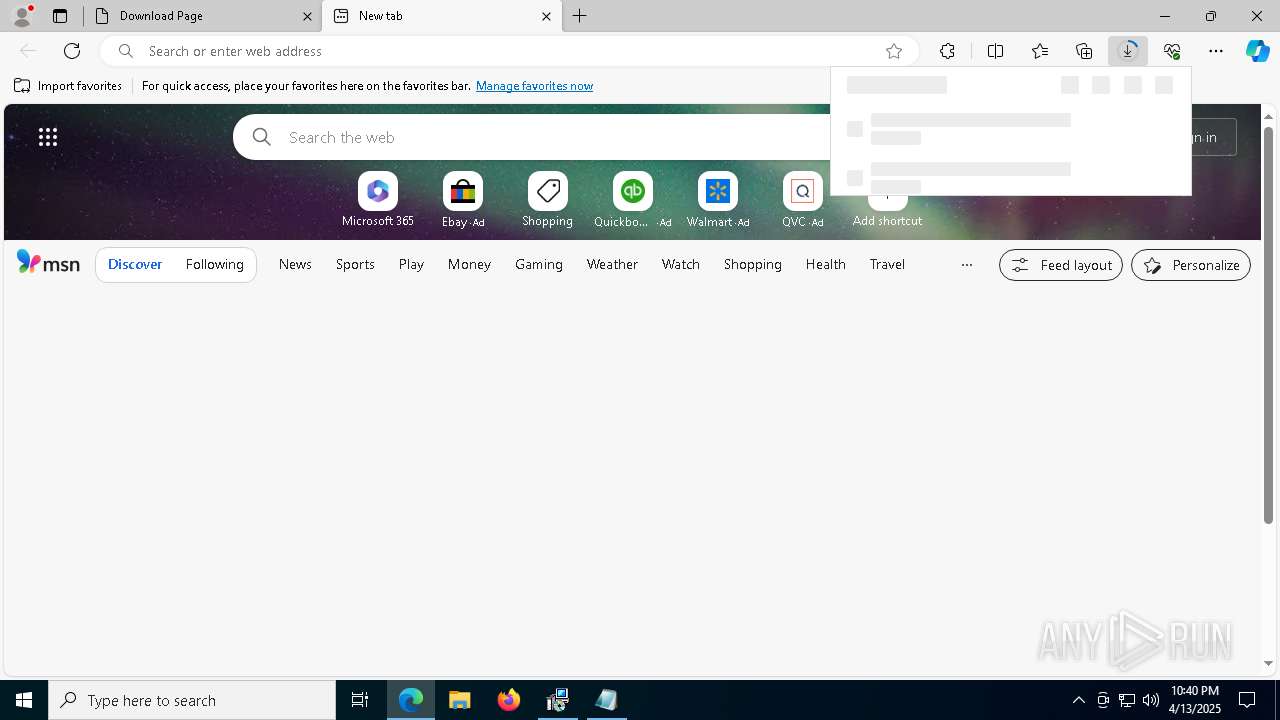The image size is (1280, 720).
Task: Open the Walmart ad shortcut
Action: tap(718, 200)
